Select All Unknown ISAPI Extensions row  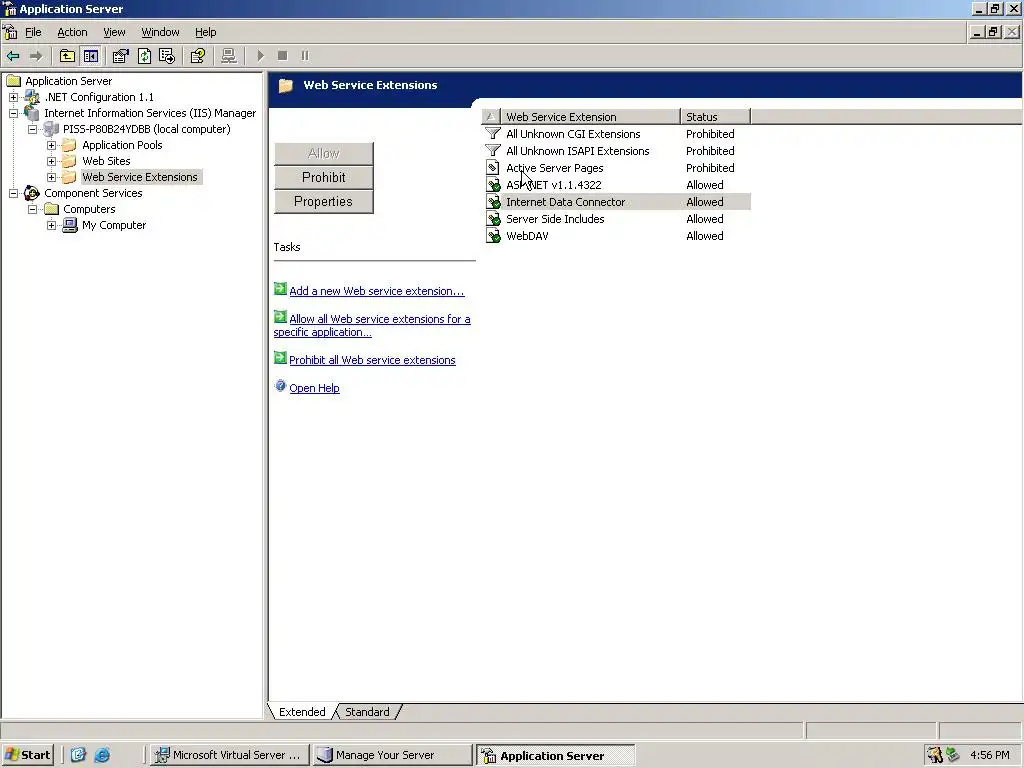pyautogui.click(x=617, y=151)
